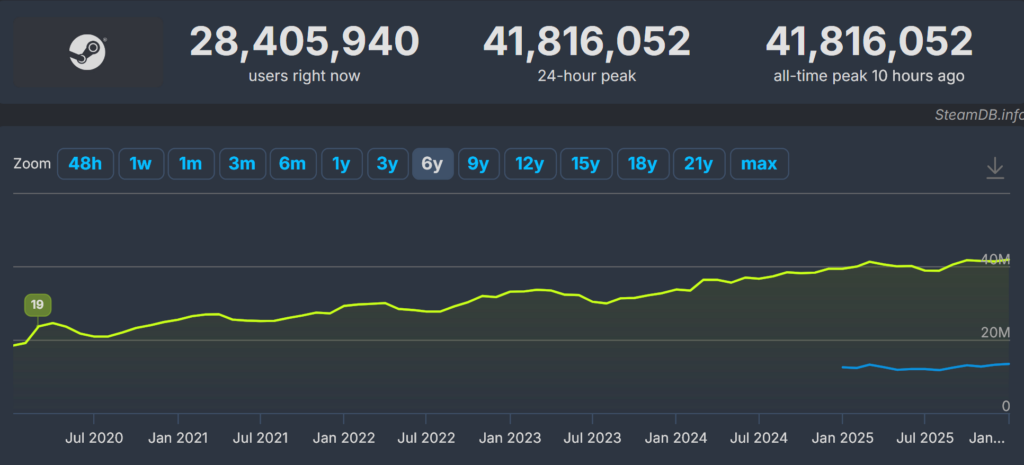Click the Zoom label text
The width and height of the screenshot is (1024, 465).
coord(32,164)
